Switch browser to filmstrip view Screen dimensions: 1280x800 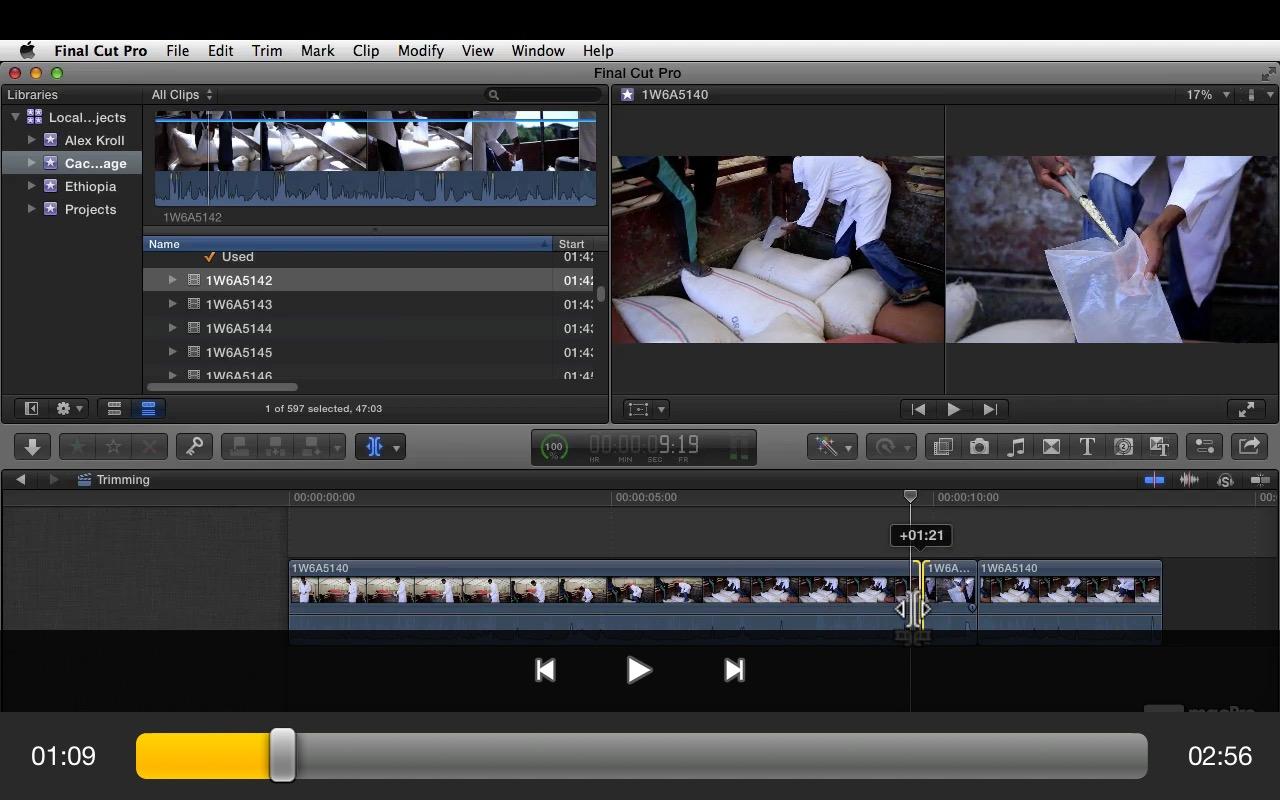point(115,409)
